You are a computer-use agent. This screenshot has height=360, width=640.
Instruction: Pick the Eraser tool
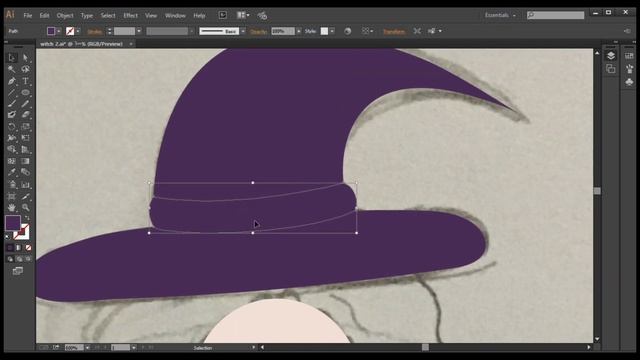pyautogui.click(x=25, y=115)
